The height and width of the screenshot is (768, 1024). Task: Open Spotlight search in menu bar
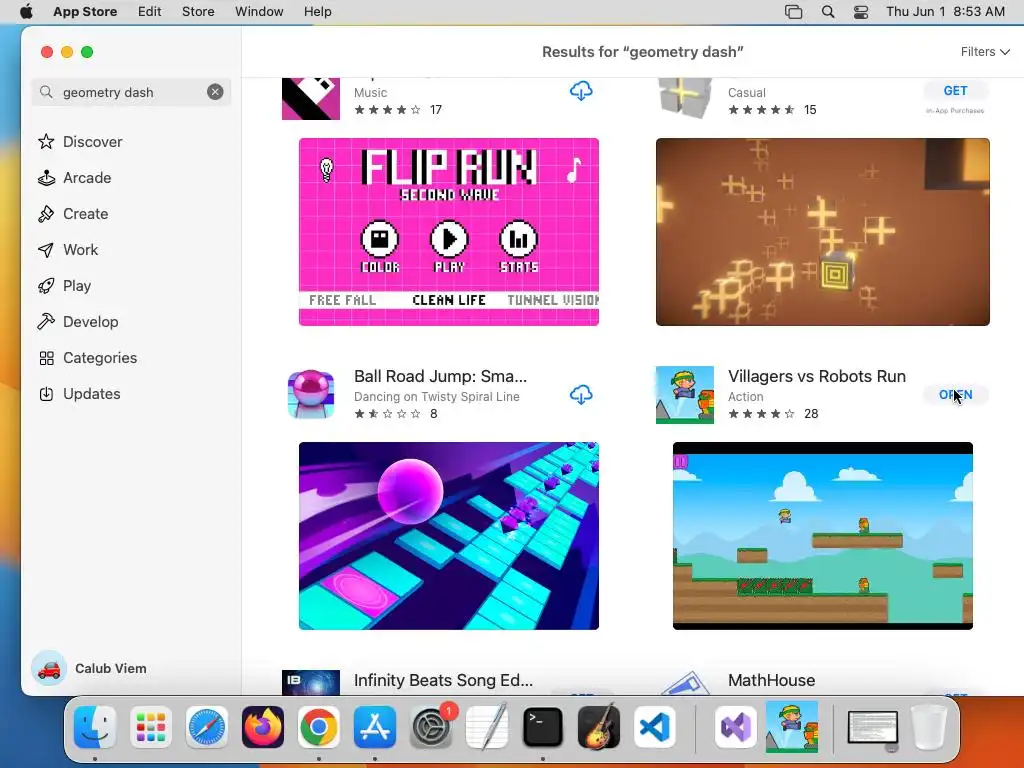827,12
